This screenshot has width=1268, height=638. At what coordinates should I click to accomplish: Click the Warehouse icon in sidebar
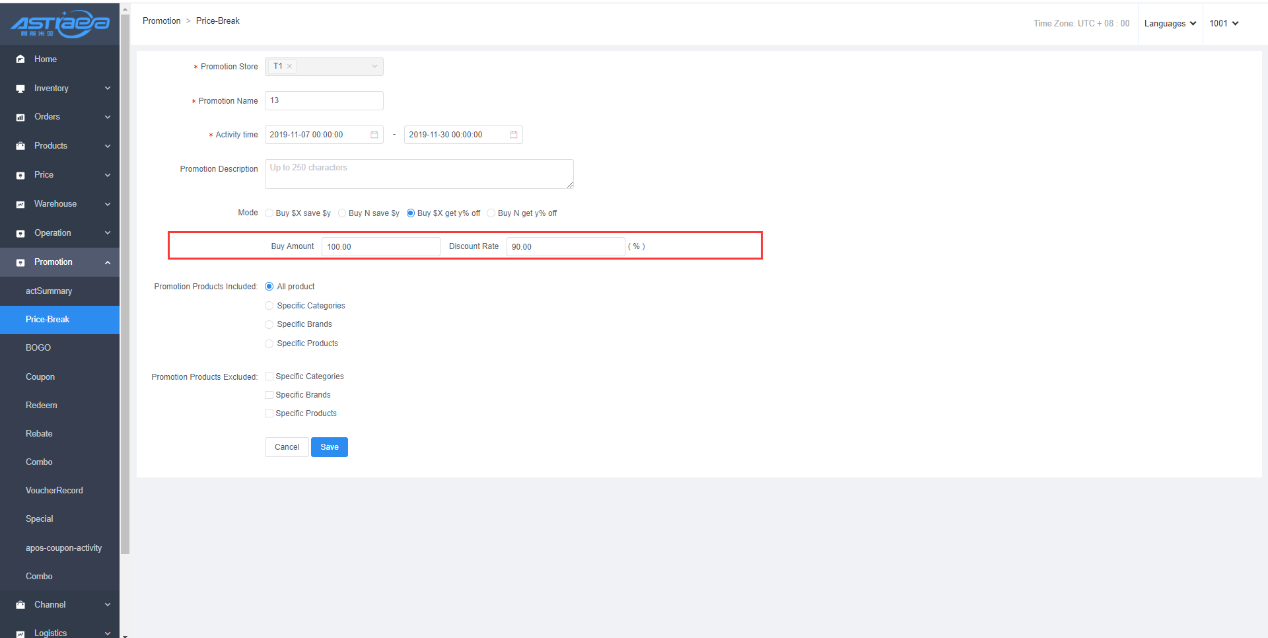point(20,204)
